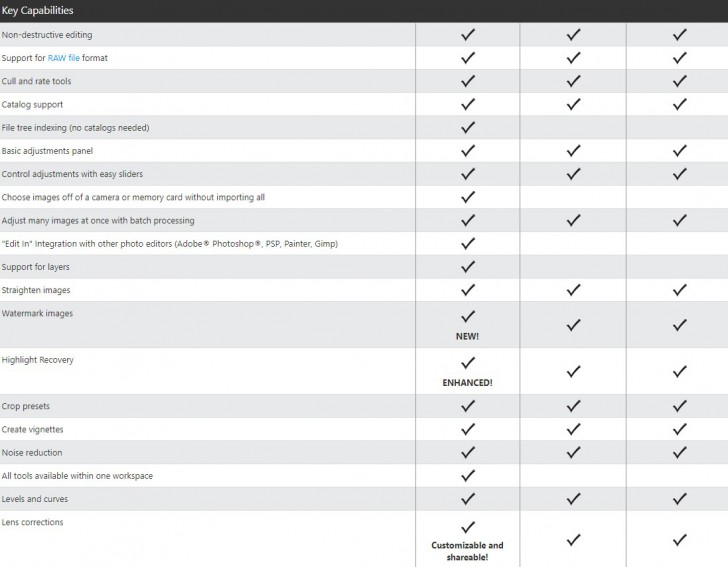The image size is (728, 567).
Task: Click the Lens corrections row label
Action: coord(35,522)
